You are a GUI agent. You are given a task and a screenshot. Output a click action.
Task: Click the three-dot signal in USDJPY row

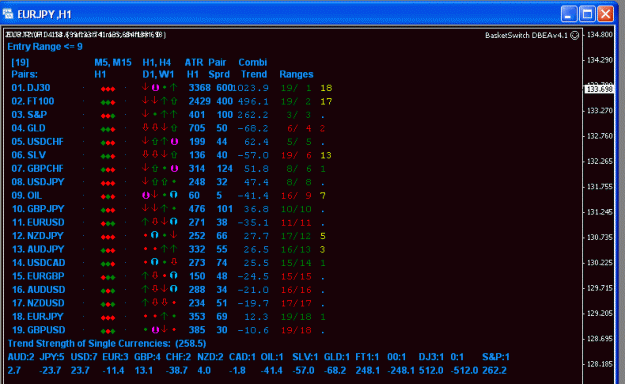108,183
